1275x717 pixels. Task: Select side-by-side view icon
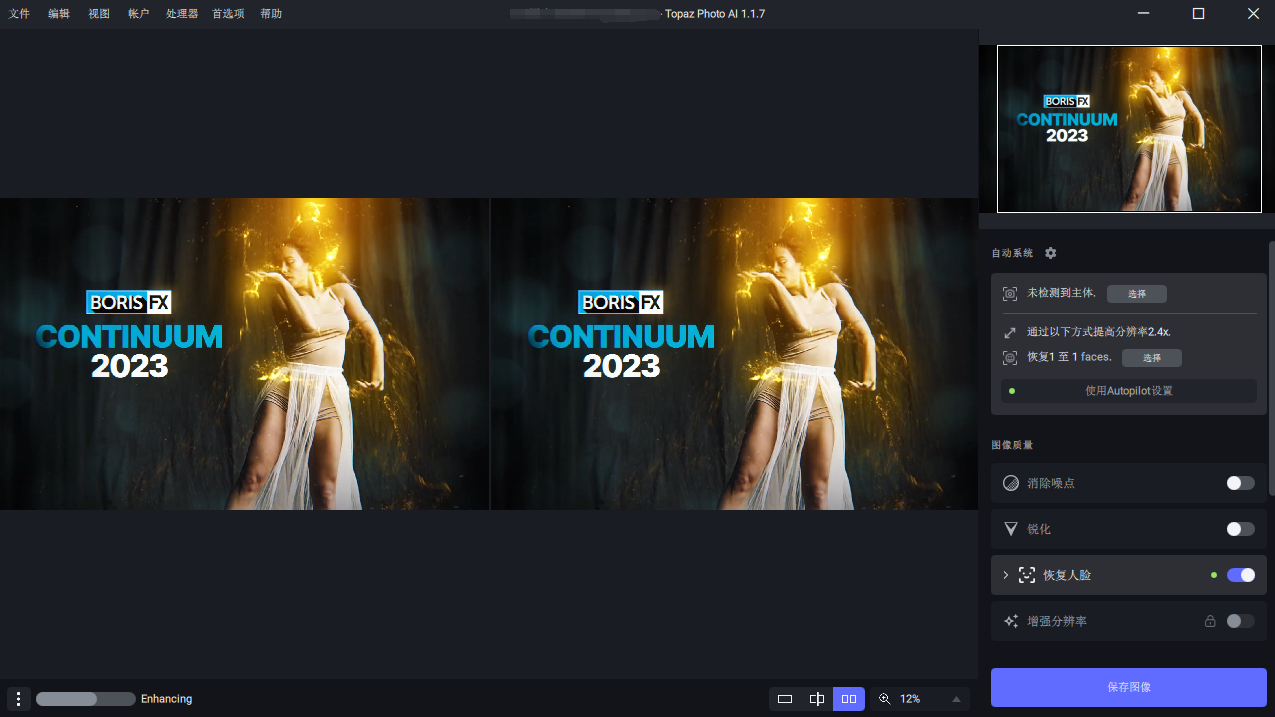(849, 699)
